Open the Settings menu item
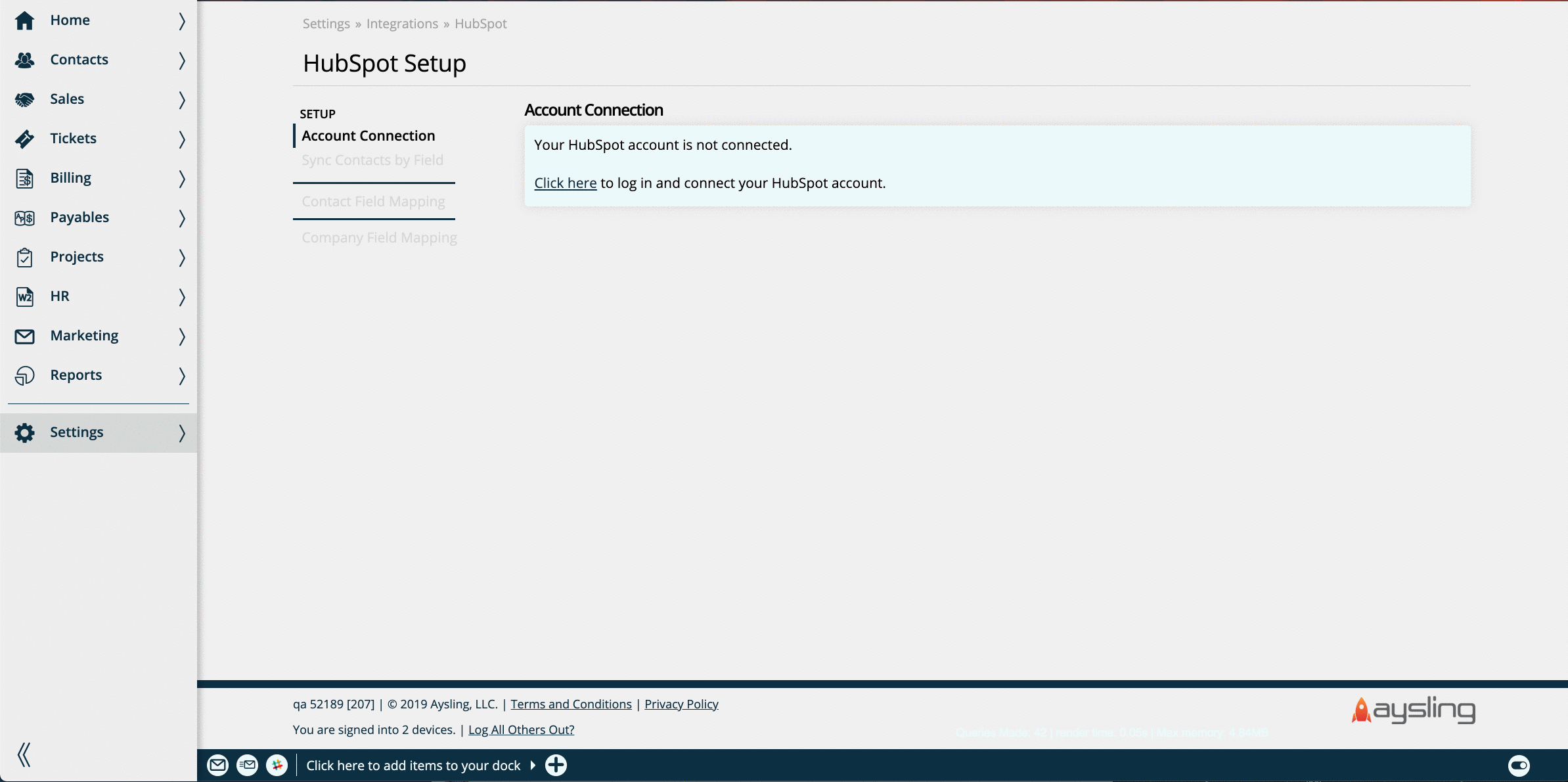1568x782 pixels. click(x=99, y=432)
